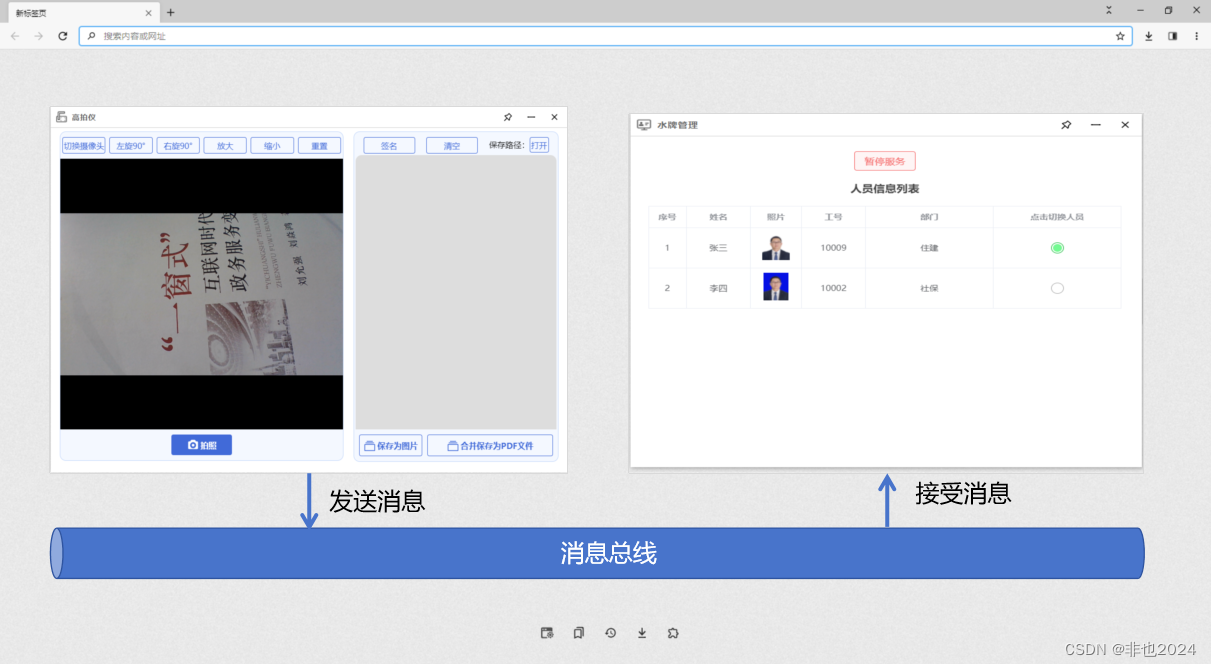Click the 工号 column header
The image size is (1212, 666).
click(x=833, y=217)
